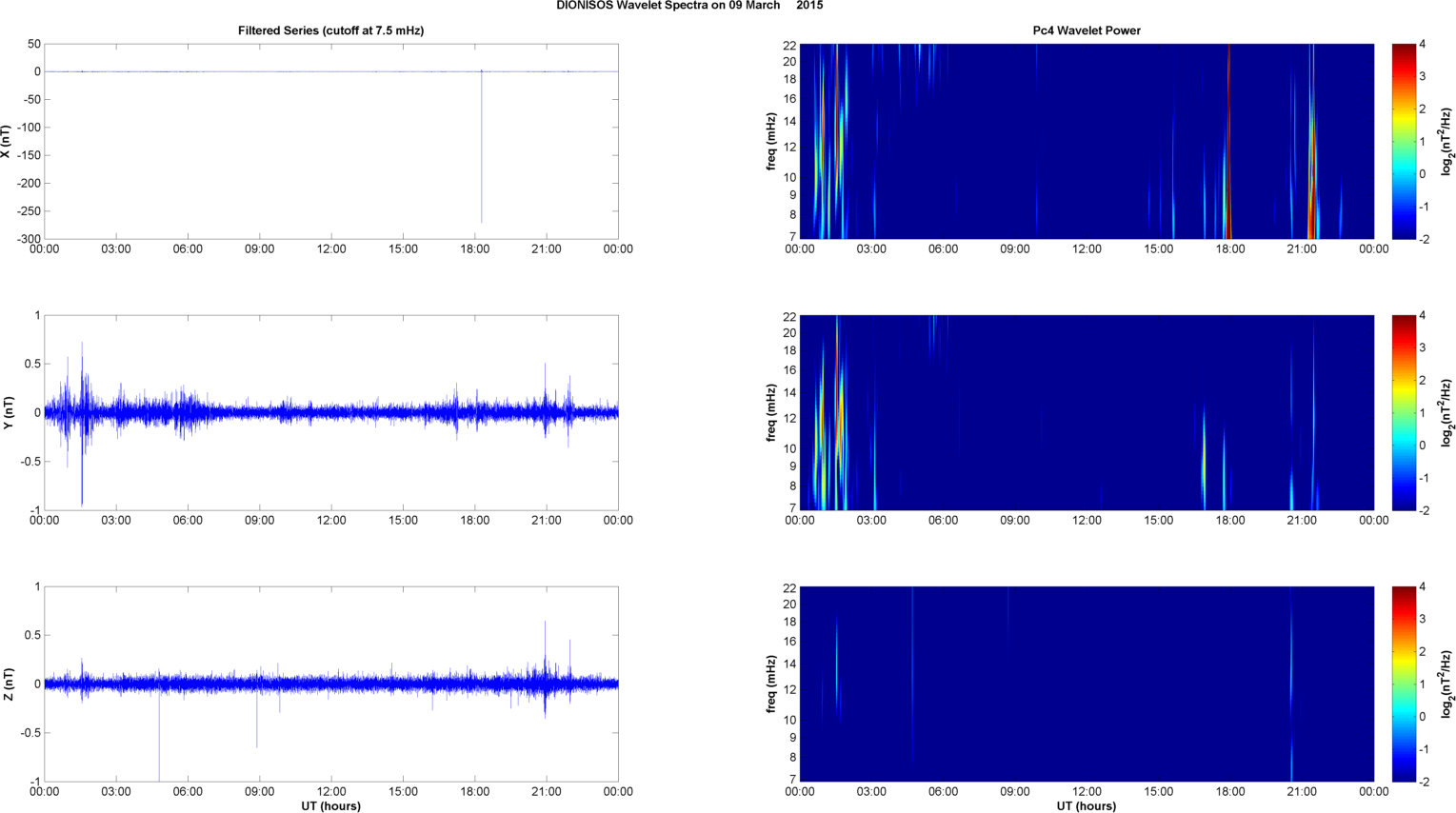Click the -250 tick on X series plot
The image size is (1456, 813).
click(28, 211)
